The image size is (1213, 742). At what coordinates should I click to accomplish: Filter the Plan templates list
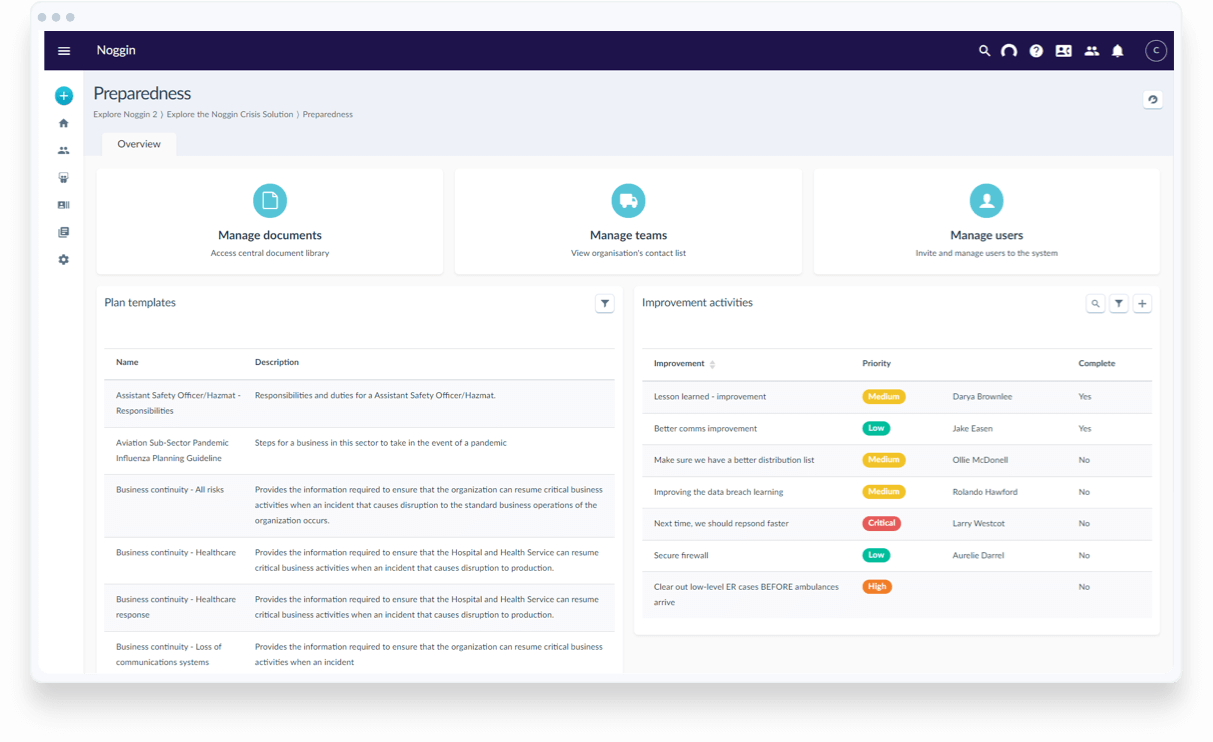pyautogui.click(x=605, y=303)
